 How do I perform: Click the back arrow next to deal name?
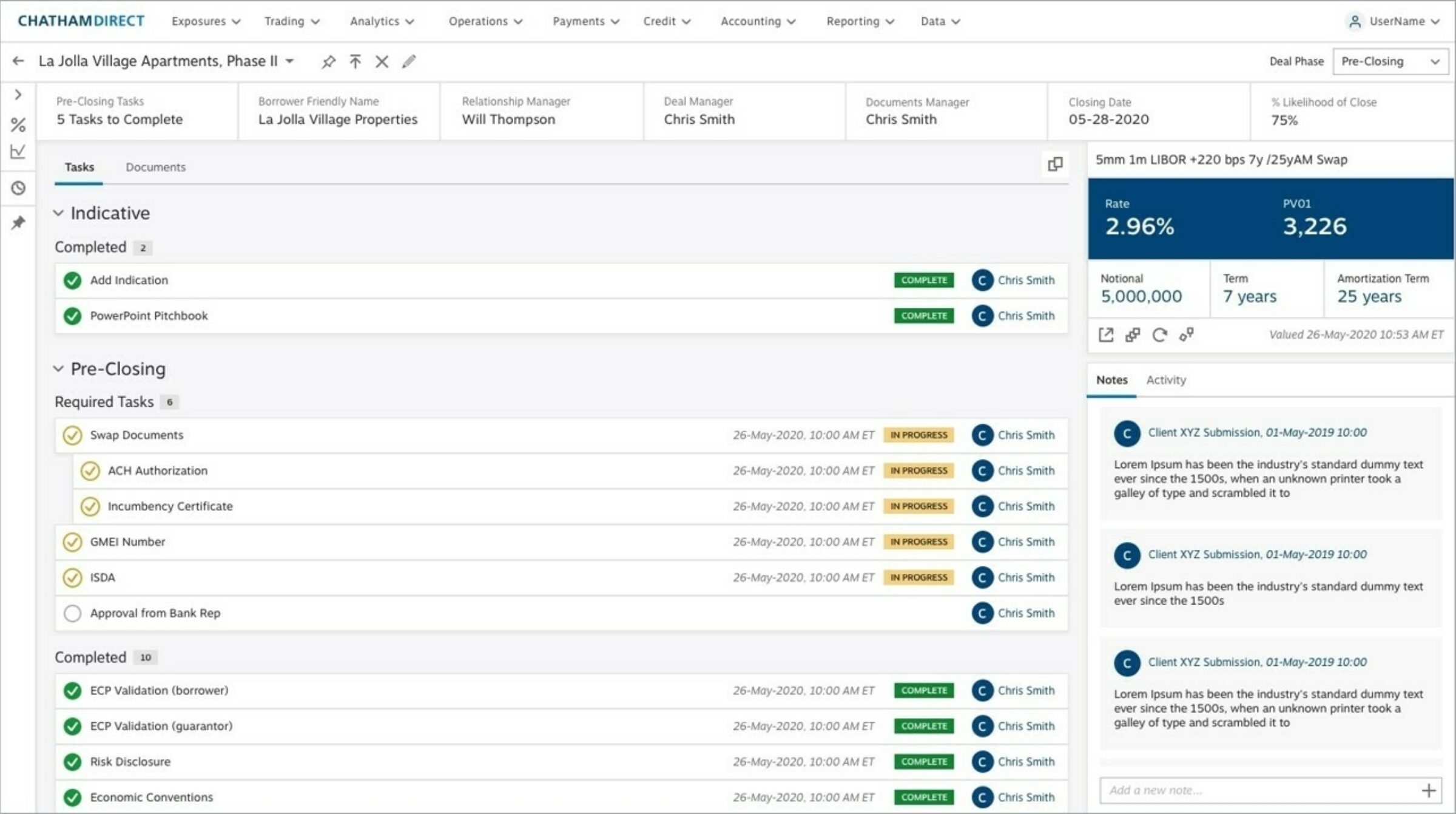(x=18, y=61)
